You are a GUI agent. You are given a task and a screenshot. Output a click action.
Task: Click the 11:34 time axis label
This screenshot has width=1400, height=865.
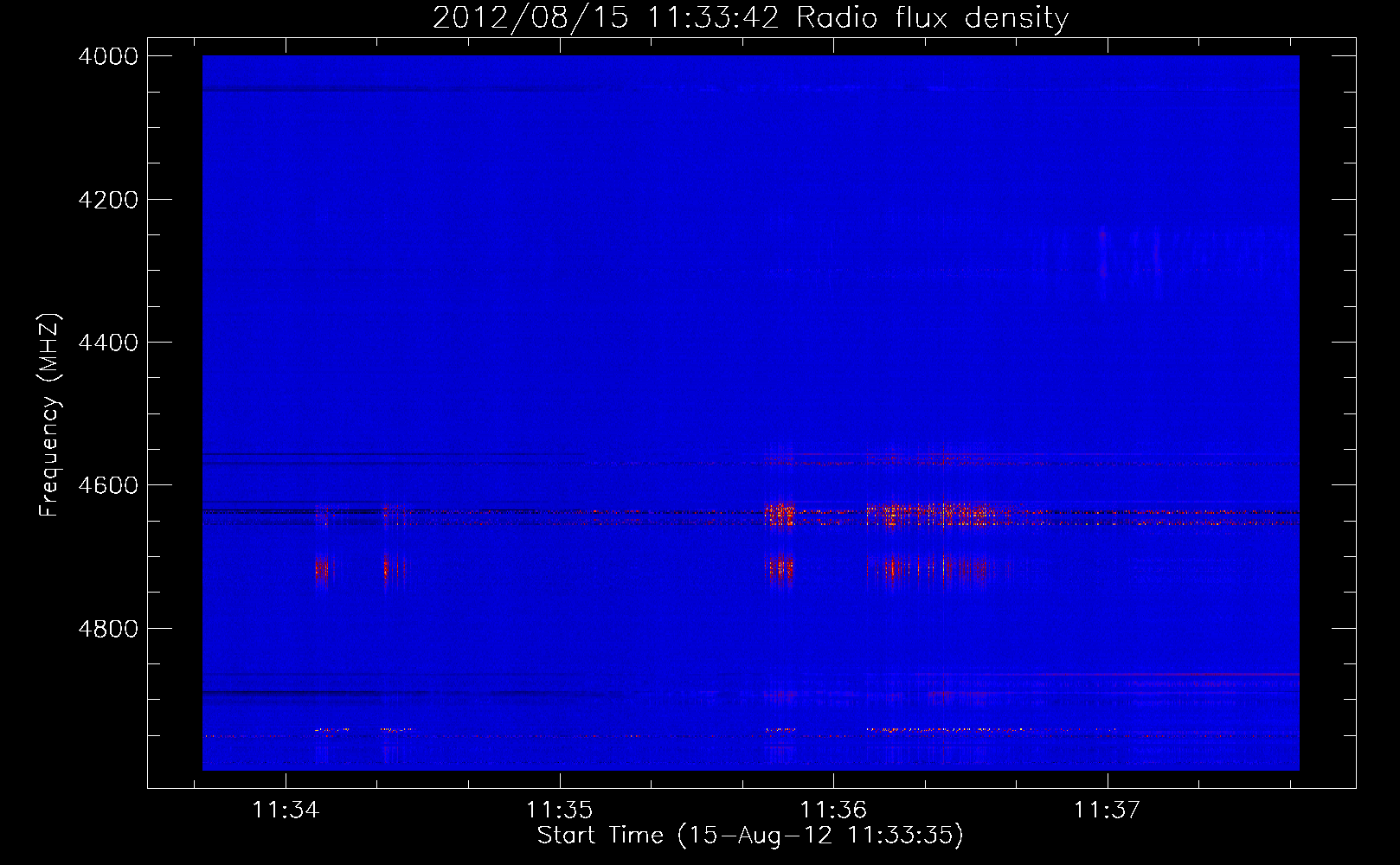(x=286, y=811)
